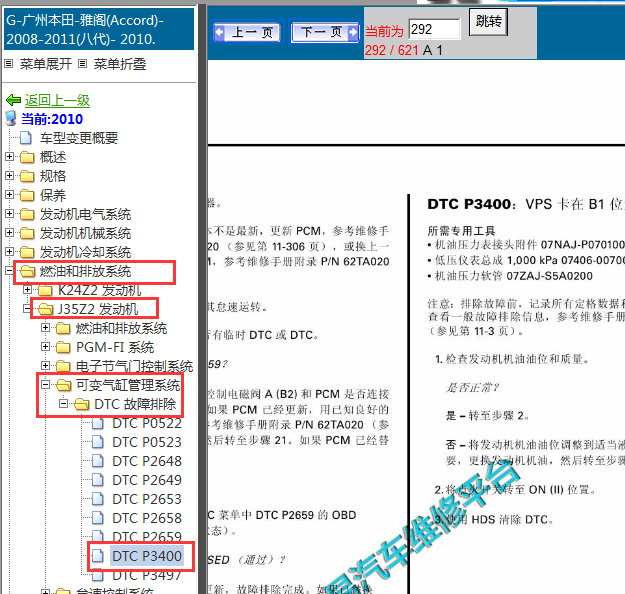Click the folder icon of 发动机电气系统

click(x=27, y=214)
